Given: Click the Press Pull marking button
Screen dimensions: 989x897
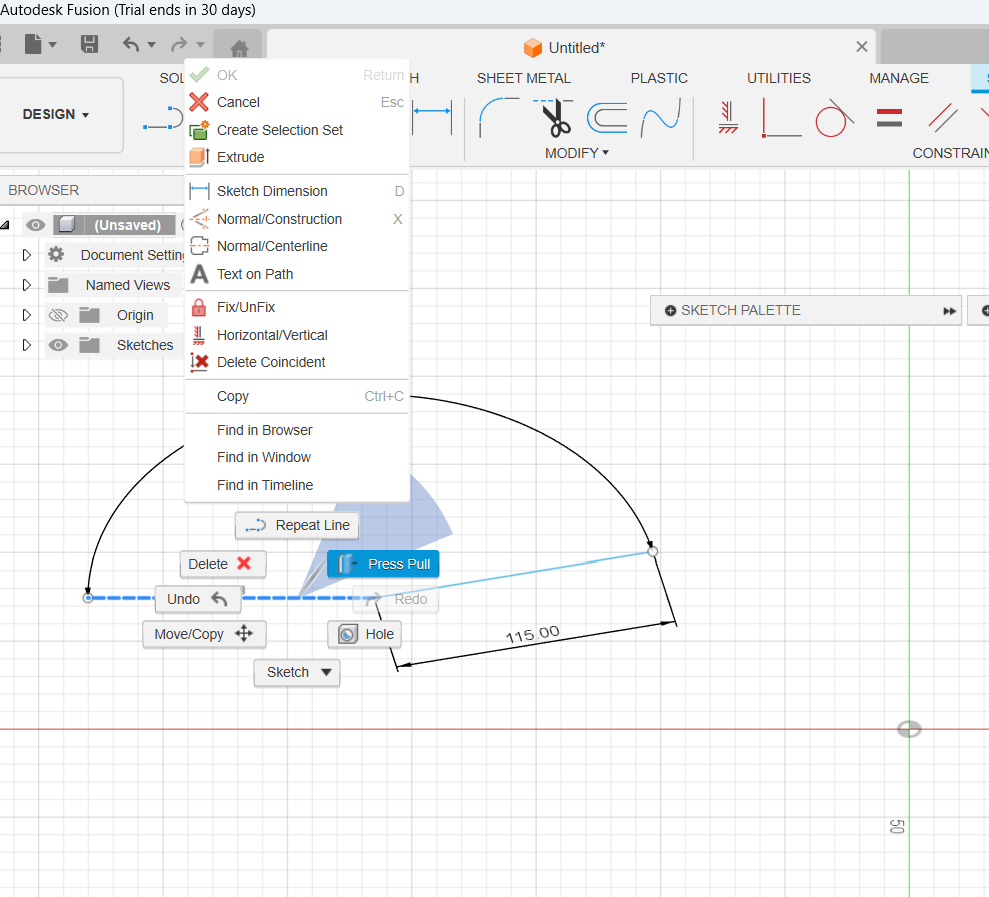Looking at the screenshot, I should point(383,564).
